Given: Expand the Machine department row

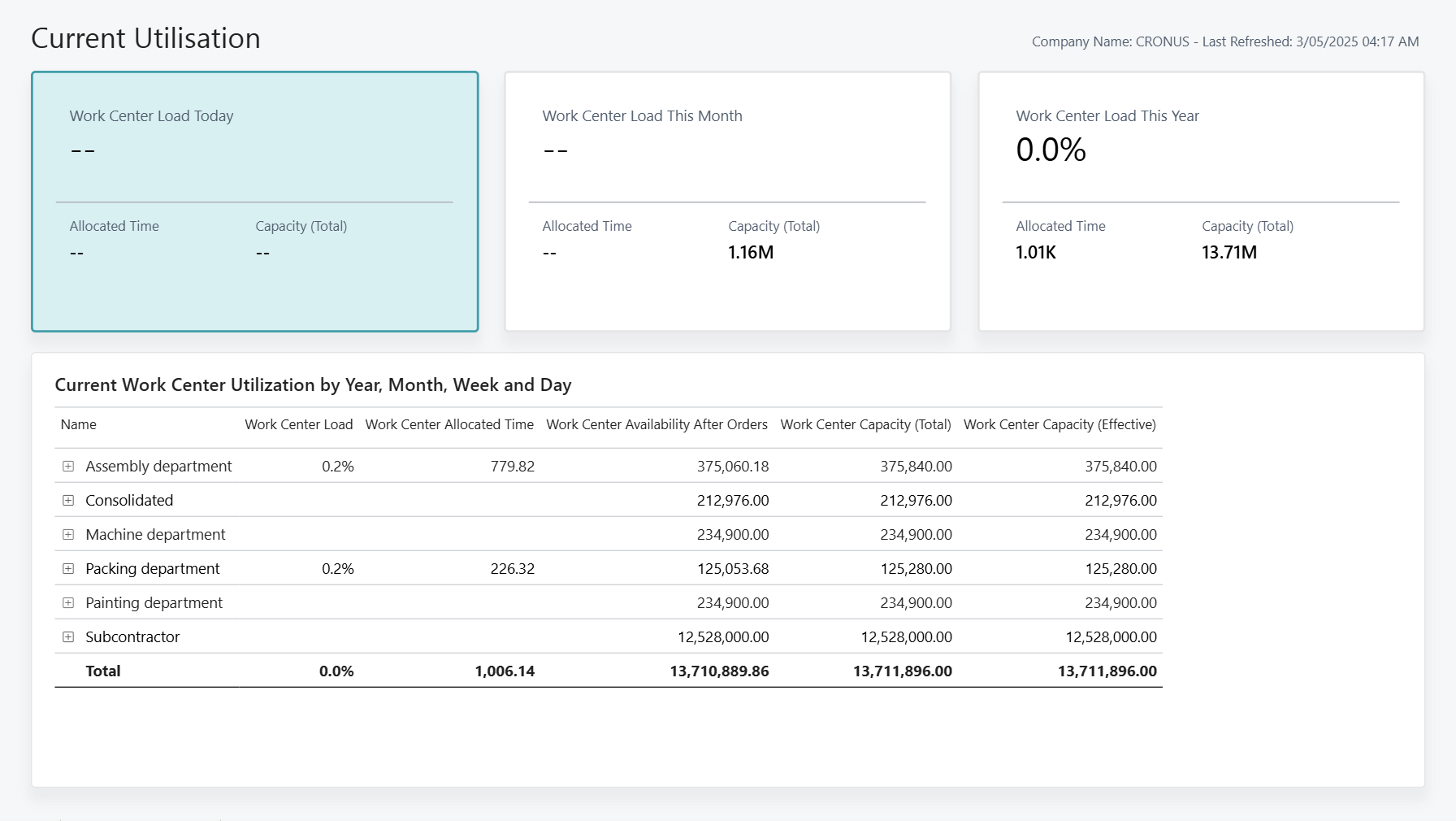Looking at the screenshot, I should (68, 534).
